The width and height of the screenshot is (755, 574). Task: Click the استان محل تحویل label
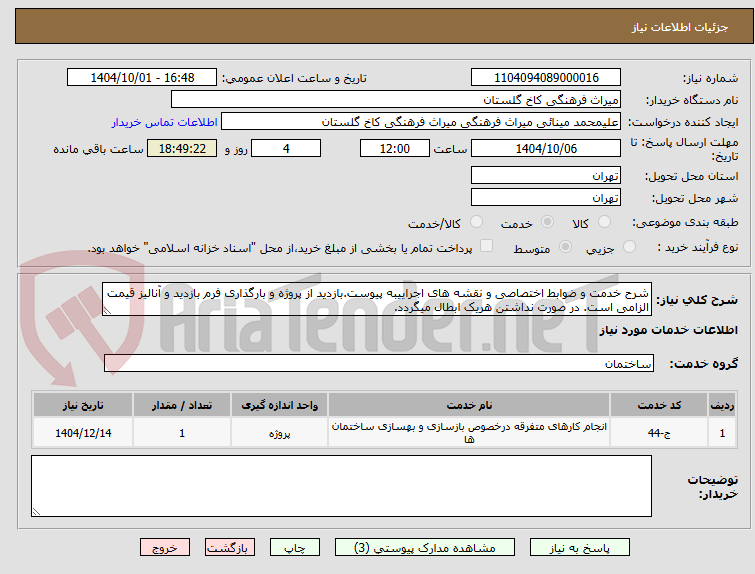tap(691, 176)
